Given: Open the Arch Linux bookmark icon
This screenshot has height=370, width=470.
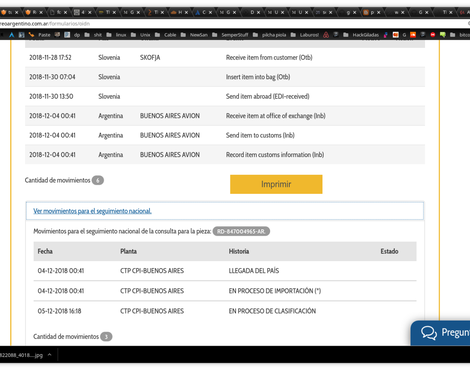Looking at the screenshot, I should pyautogui.click(x=12, y=35).
